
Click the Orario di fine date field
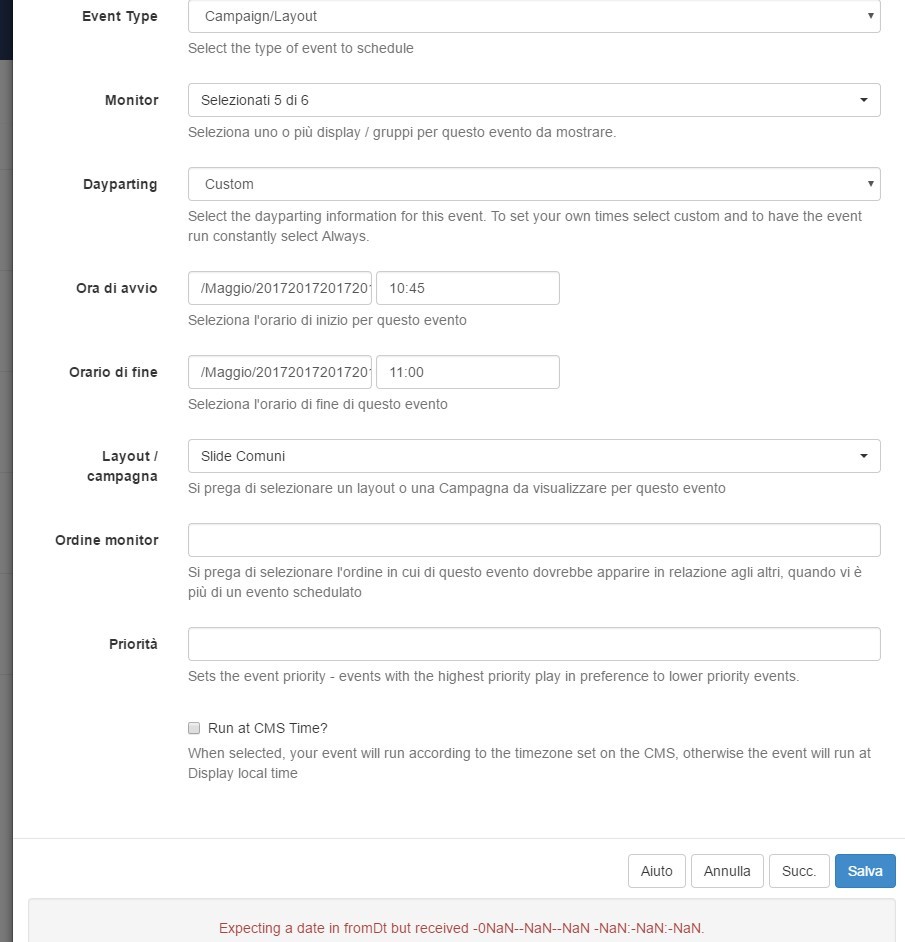coord(280,372)
